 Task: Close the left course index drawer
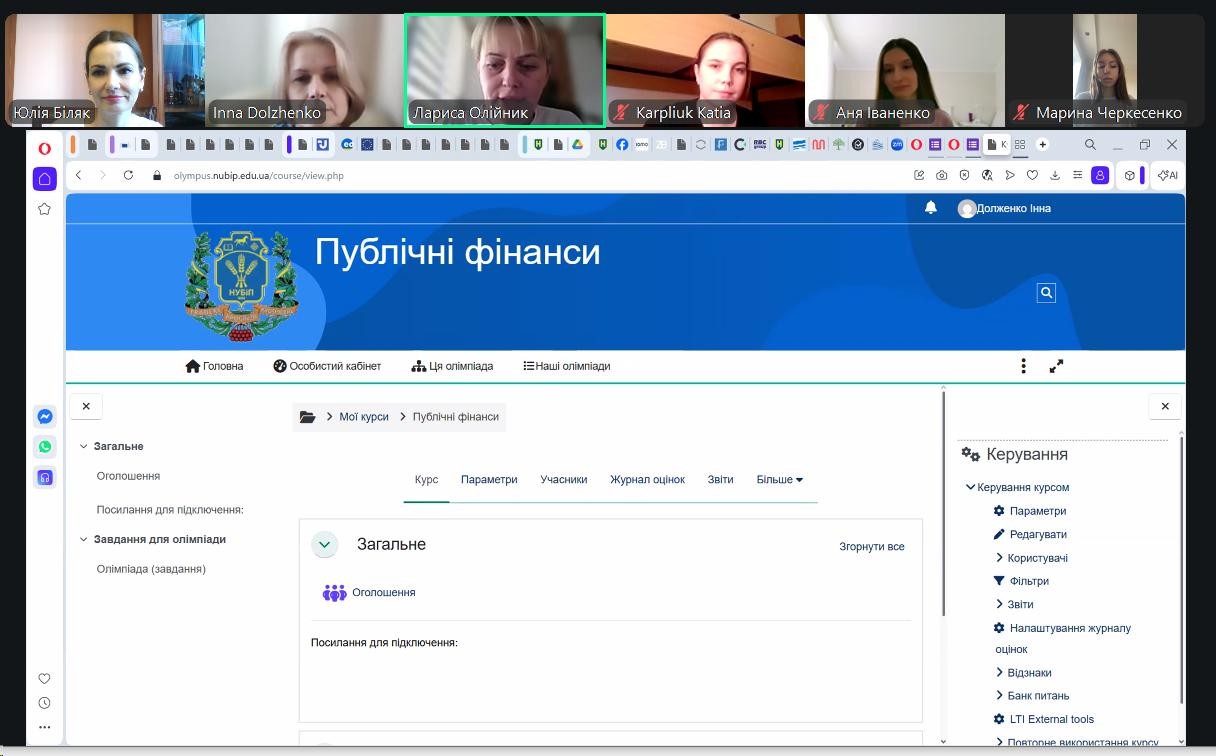(86, 406)
